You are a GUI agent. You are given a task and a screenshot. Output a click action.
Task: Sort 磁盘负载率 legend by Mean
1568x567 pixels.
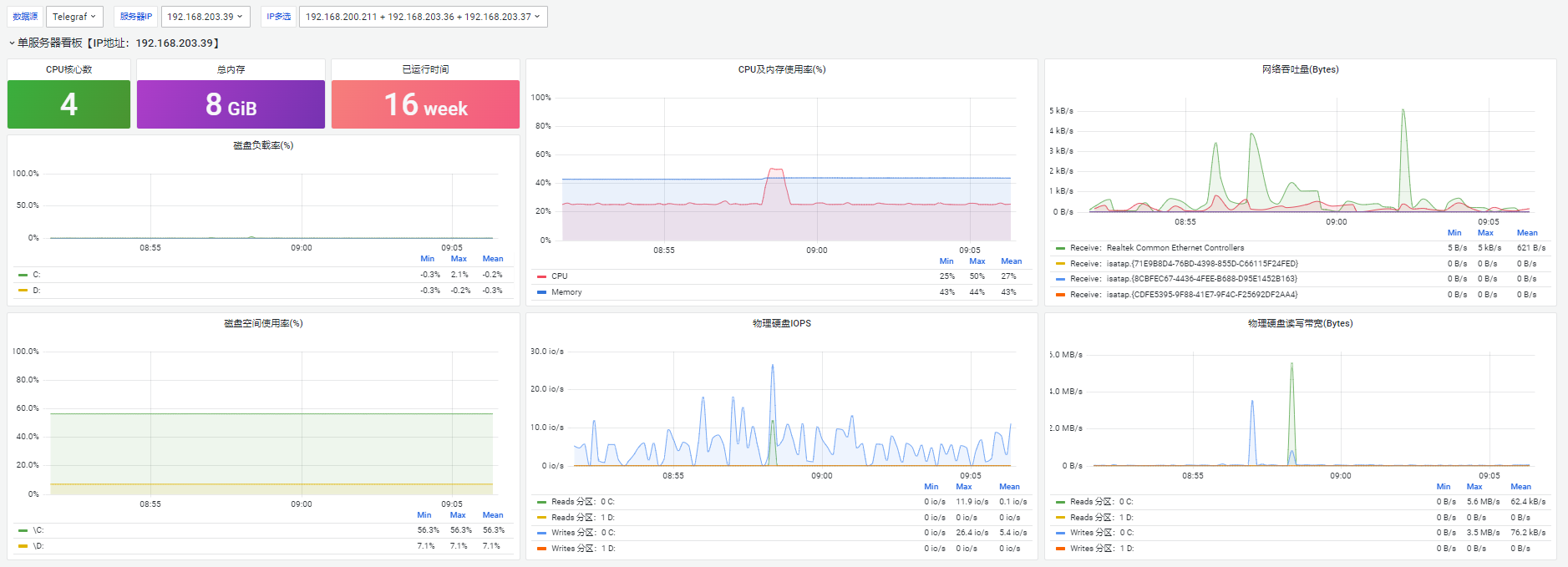coord(493,259)
